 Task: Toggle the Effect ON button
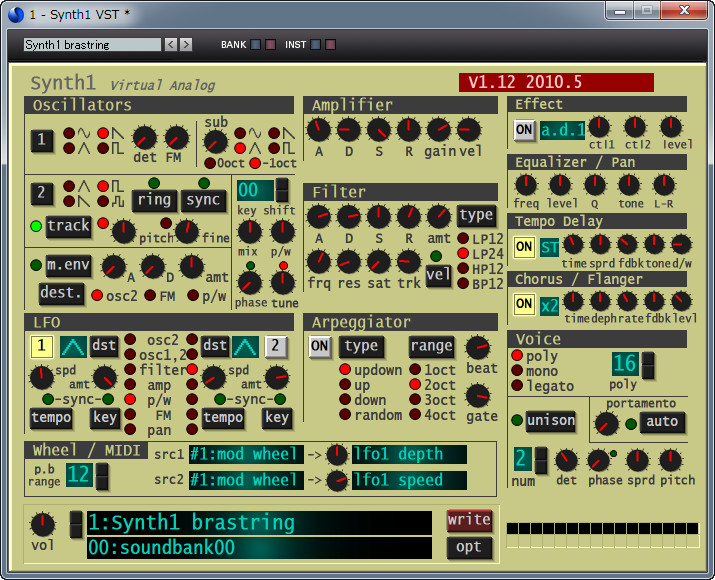[524, 130]
